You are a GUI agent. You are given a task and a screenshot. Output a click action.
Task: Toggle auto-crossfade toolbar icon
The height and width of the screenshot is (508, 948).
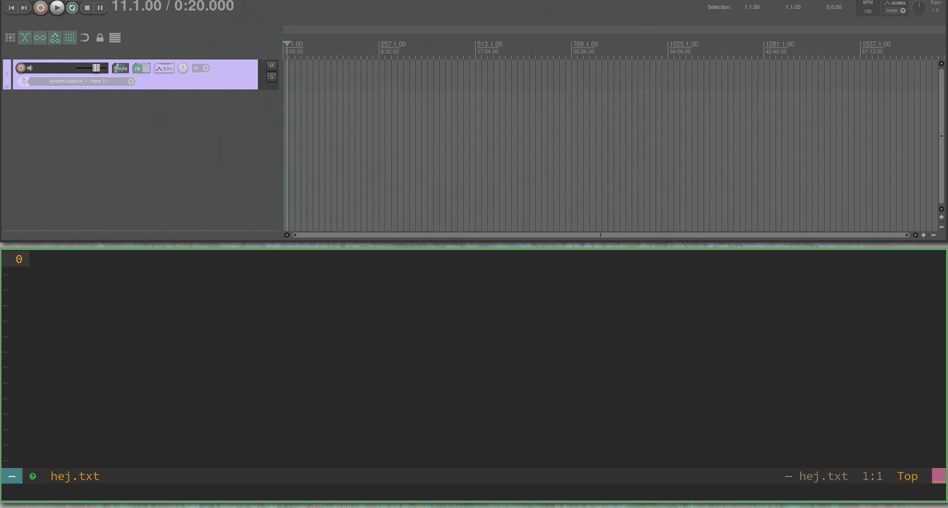click(25, 37)
